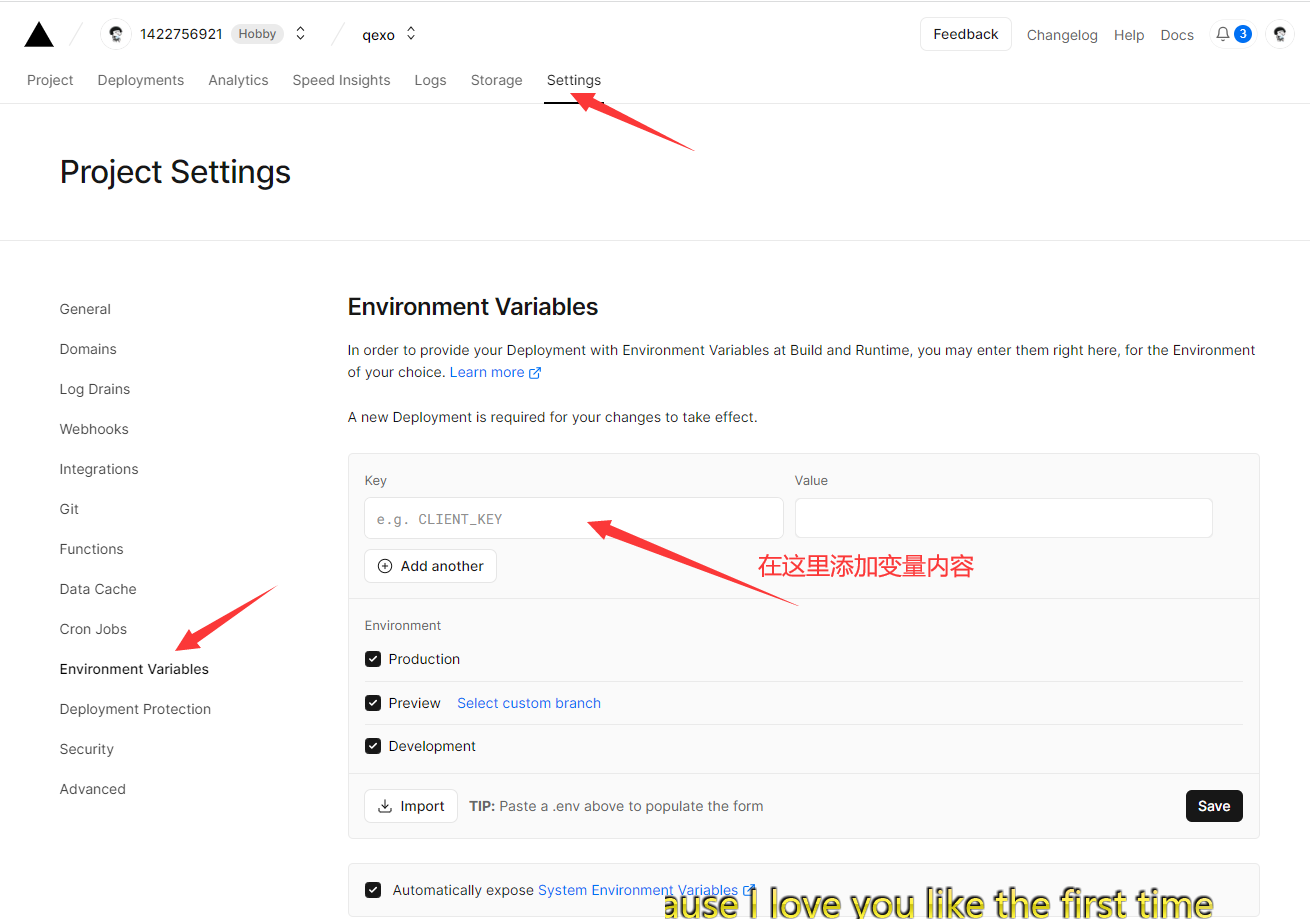
Task: Open notifications bell icon
Action: [x=1222, y=34]
